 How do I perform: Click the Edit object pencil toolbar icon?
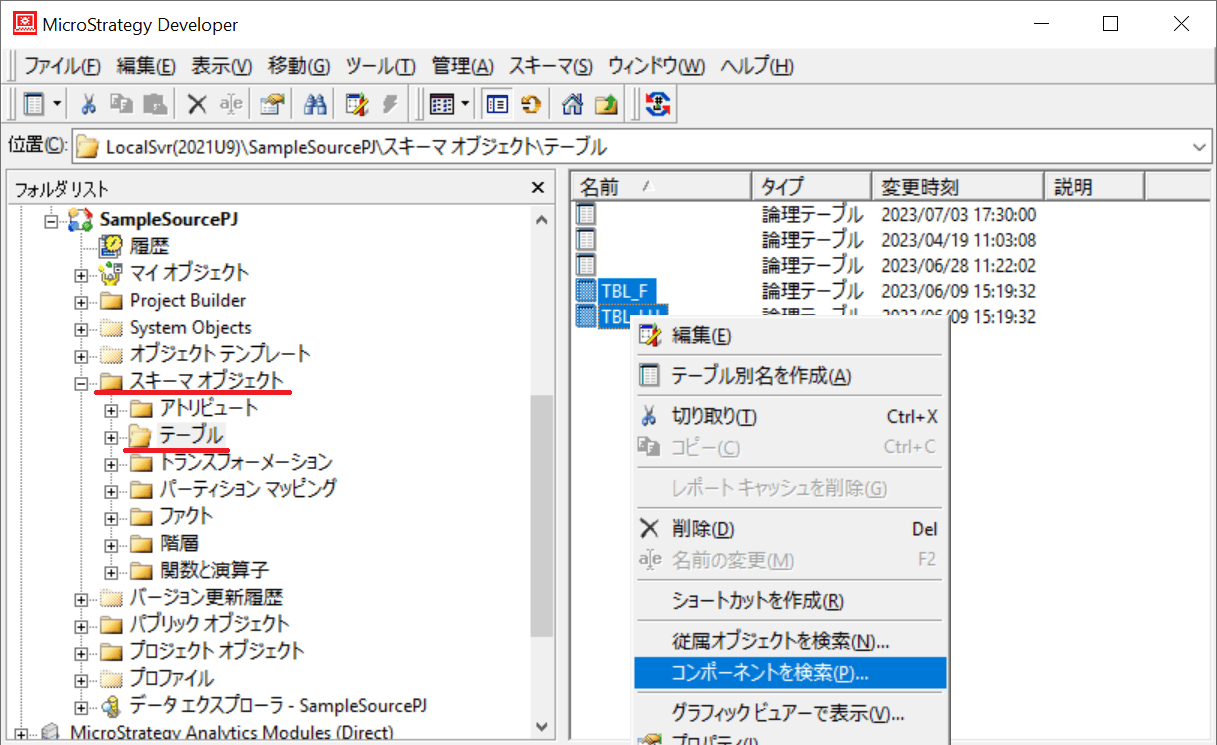[x=356, y=104]
